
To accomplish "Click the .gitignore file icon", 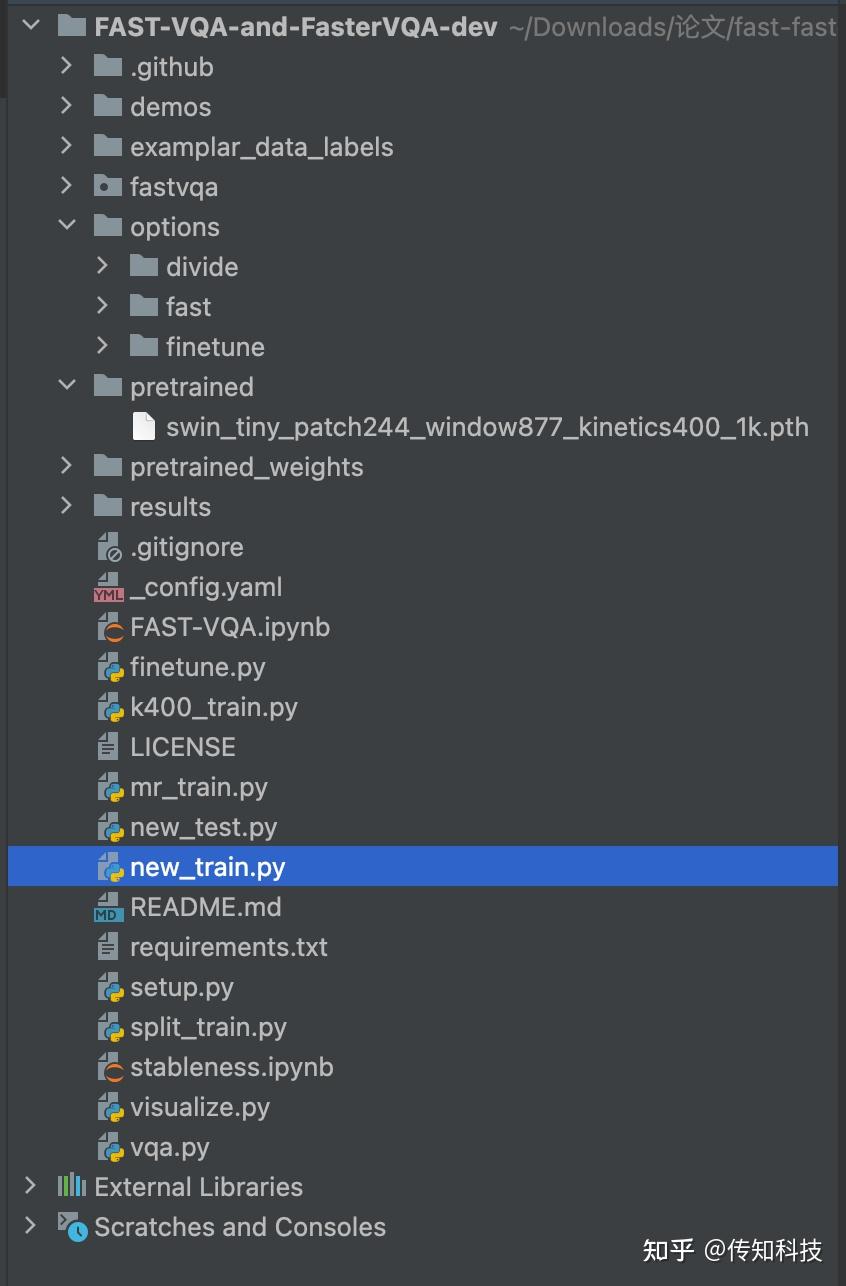I will 109,547.
